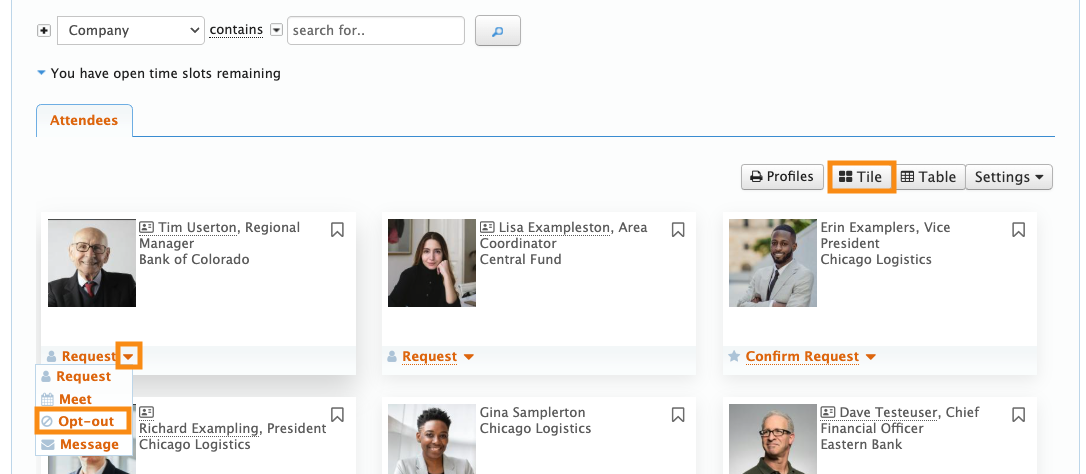1086x474 pixels.
Task: Focus the search for text field
Action: (x=376, y=31)
